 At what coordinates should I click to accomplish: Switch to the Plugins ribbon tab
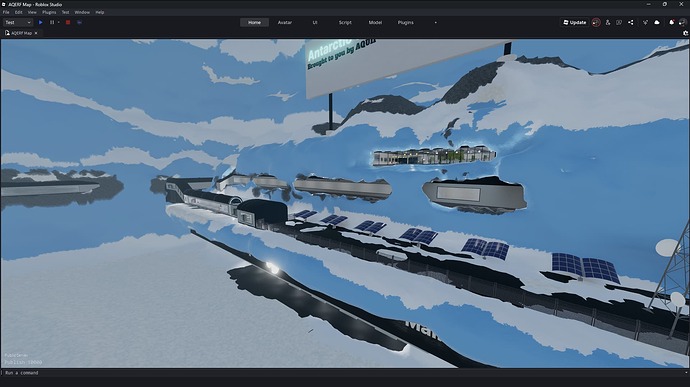(x=405, y=22)
